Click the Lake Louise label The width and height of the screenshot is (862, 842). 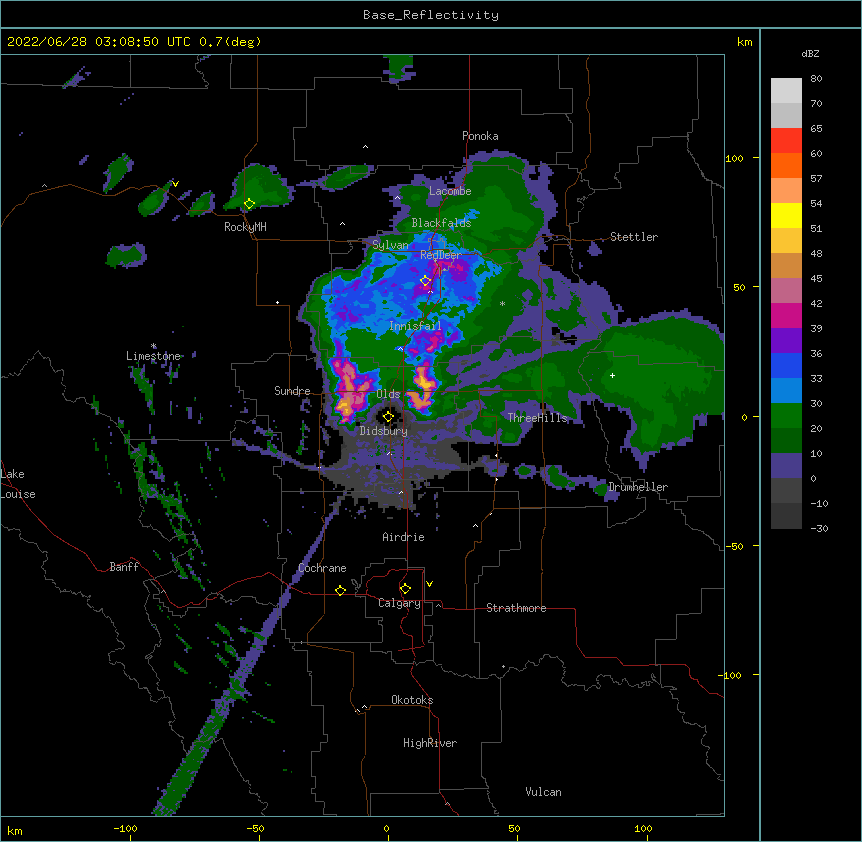18,484
